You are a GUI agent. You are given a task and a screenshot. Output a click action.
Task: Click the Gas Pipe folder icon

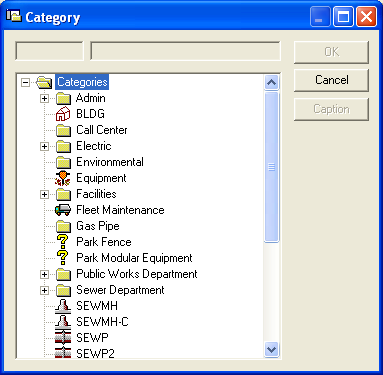click(x=63, y=226)
